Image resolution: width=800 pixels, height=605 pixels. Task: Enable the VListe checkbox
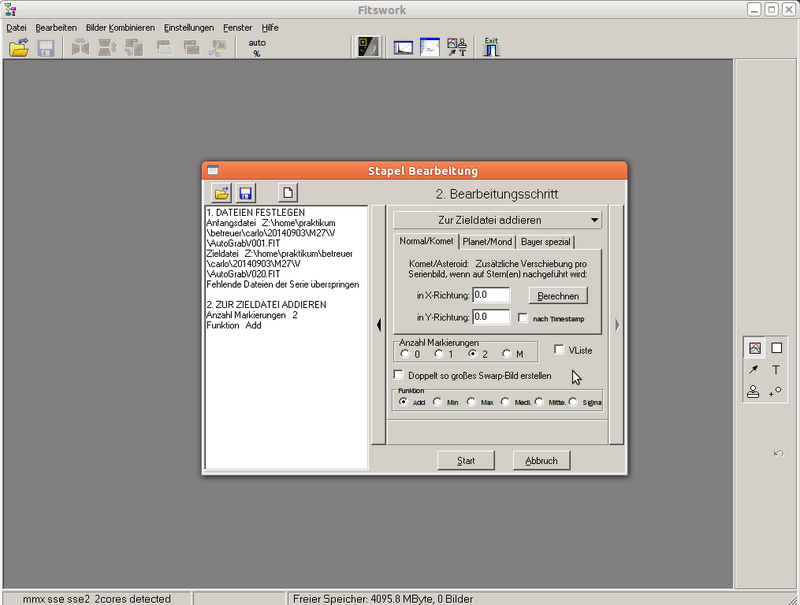pyautogui.click(x=558, y=348)
